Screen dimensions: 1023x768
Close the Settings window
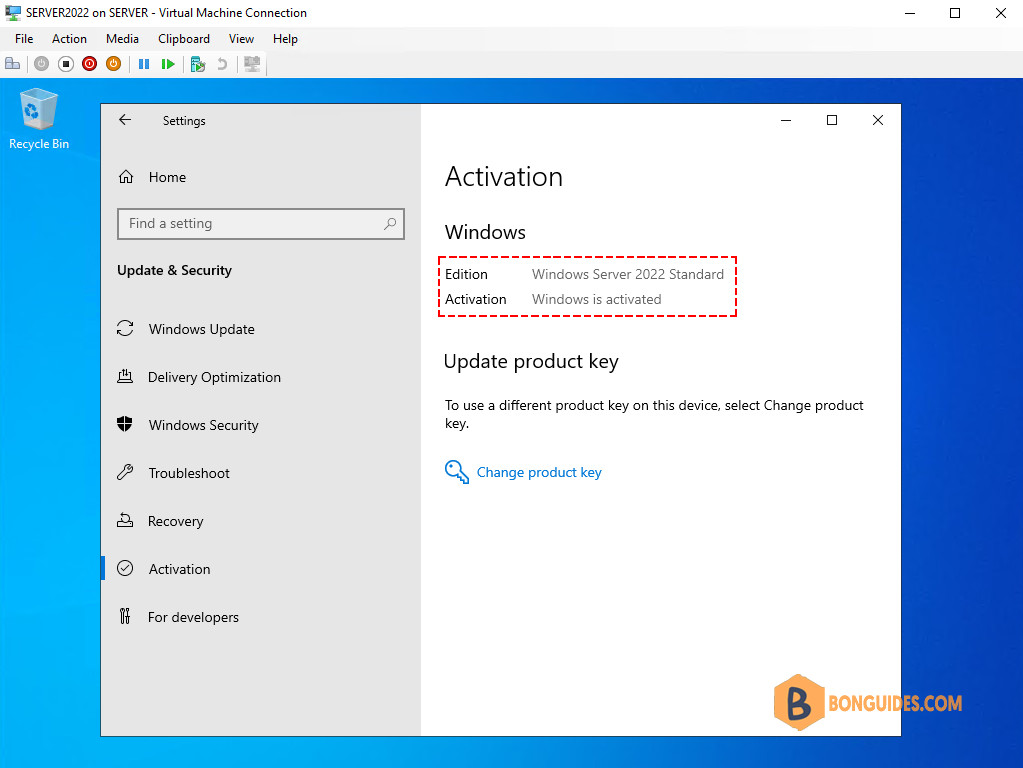[878, 120]
